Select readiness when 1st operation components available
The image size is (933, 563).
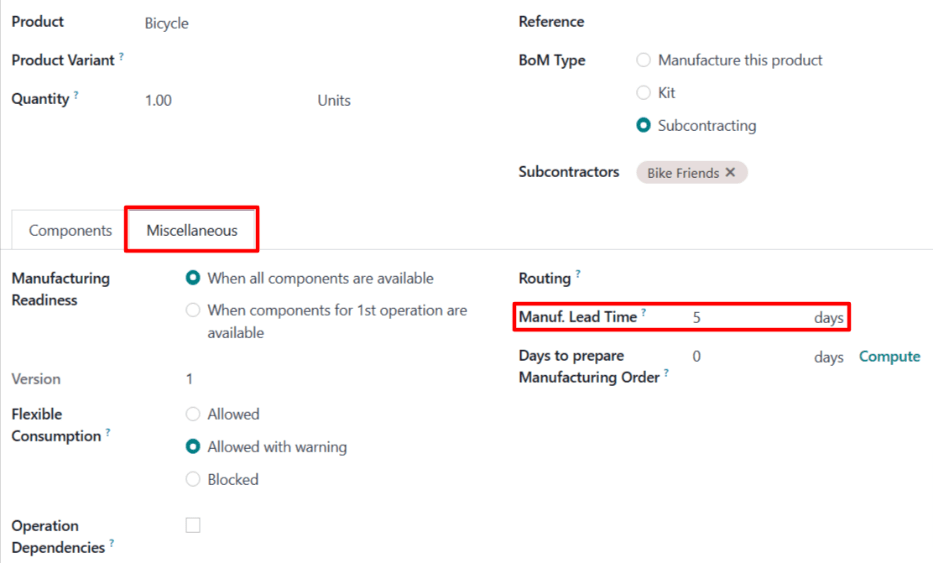[193, 311]
